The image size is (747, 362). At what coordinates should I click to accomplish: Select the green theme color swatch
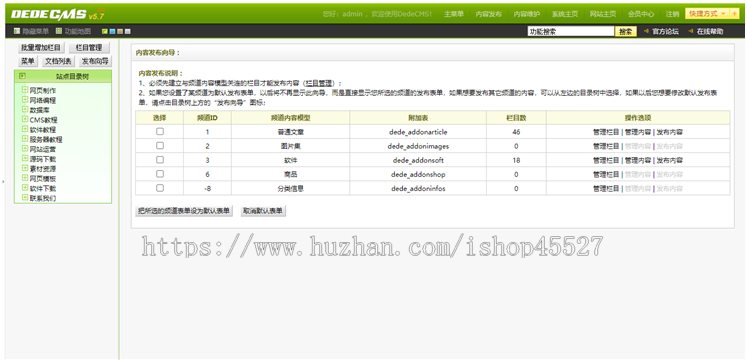pos(105,32)
